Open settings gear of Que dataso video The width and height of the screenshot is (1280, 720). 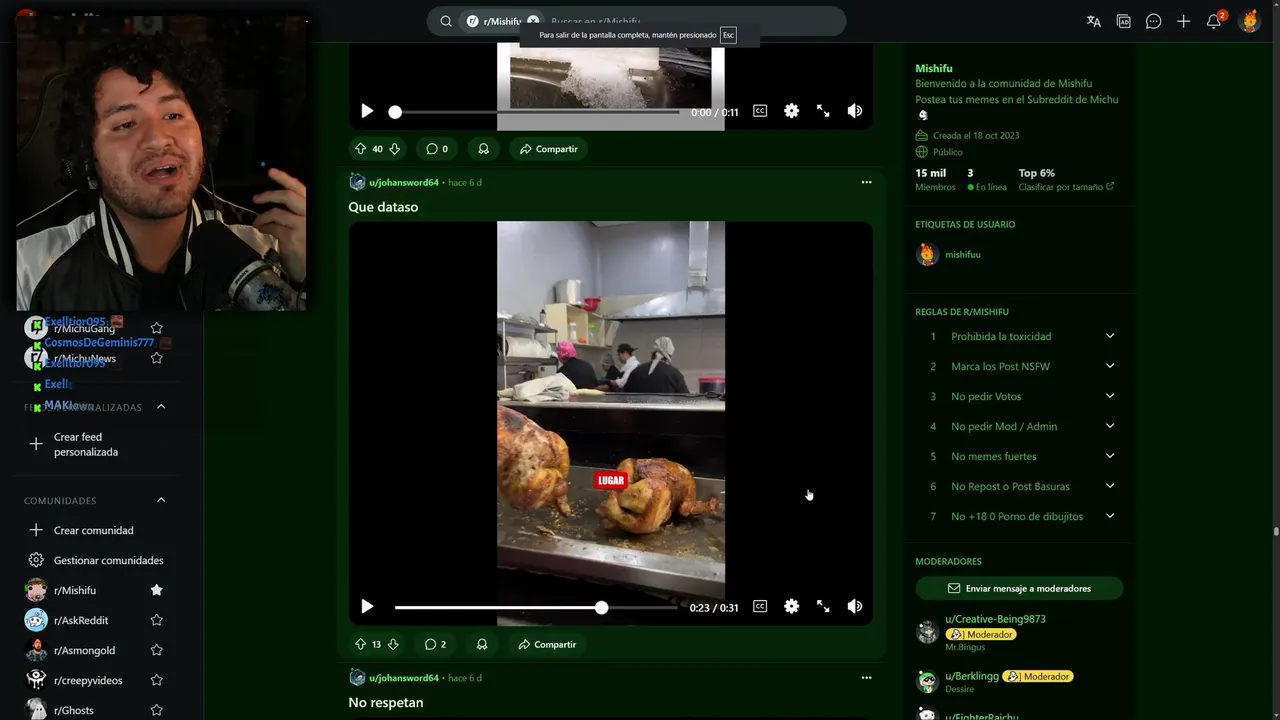(791, 606)
